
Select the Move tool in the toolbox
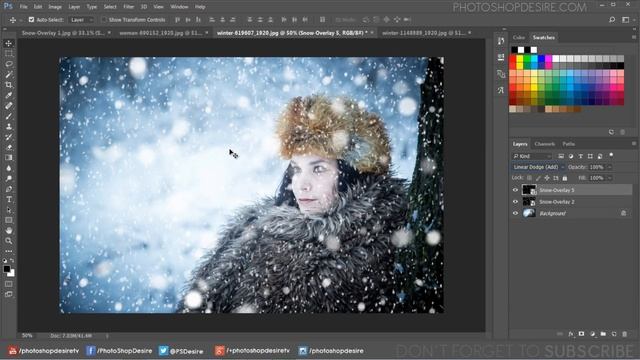9,43
